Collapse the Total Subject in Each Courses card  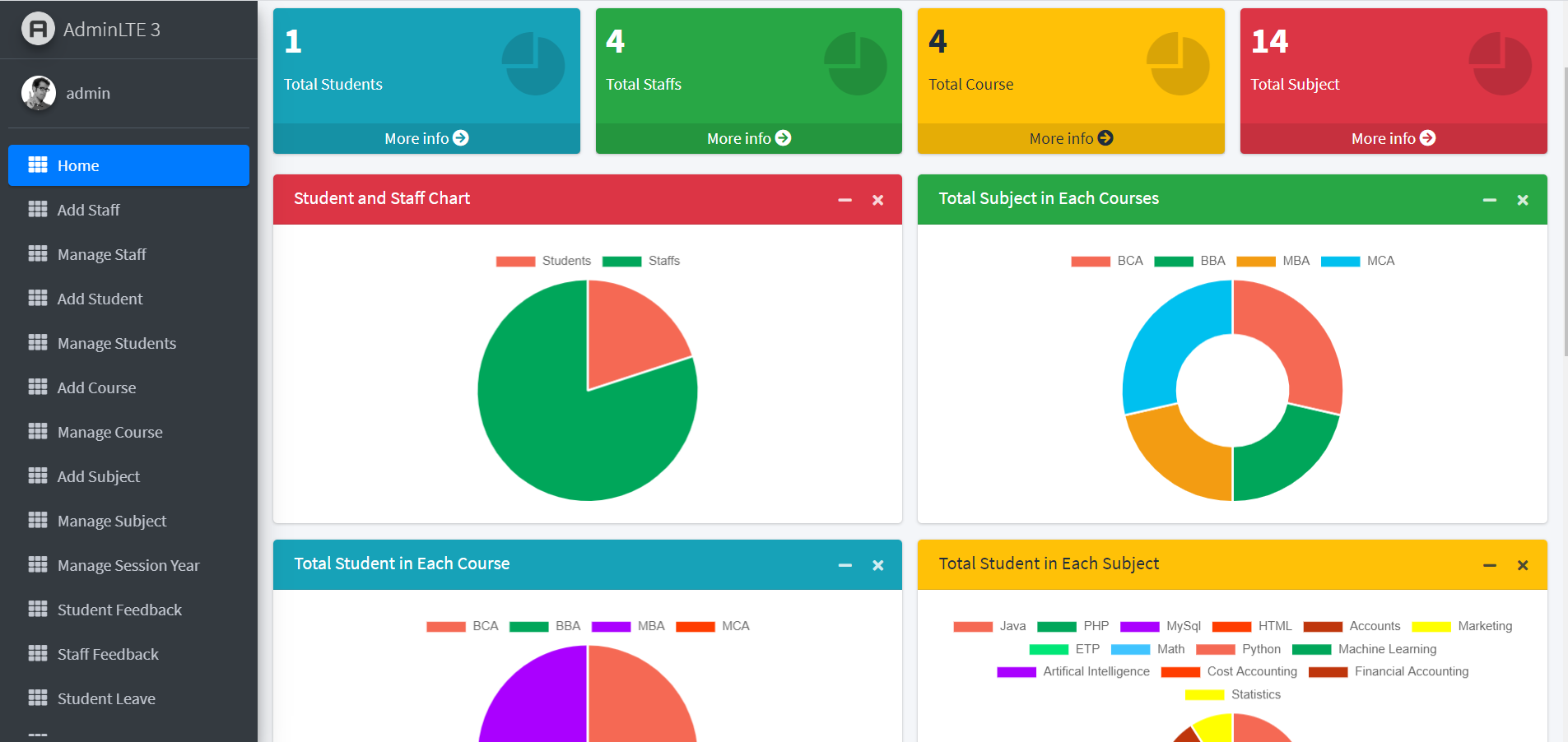pos(1490,200)
